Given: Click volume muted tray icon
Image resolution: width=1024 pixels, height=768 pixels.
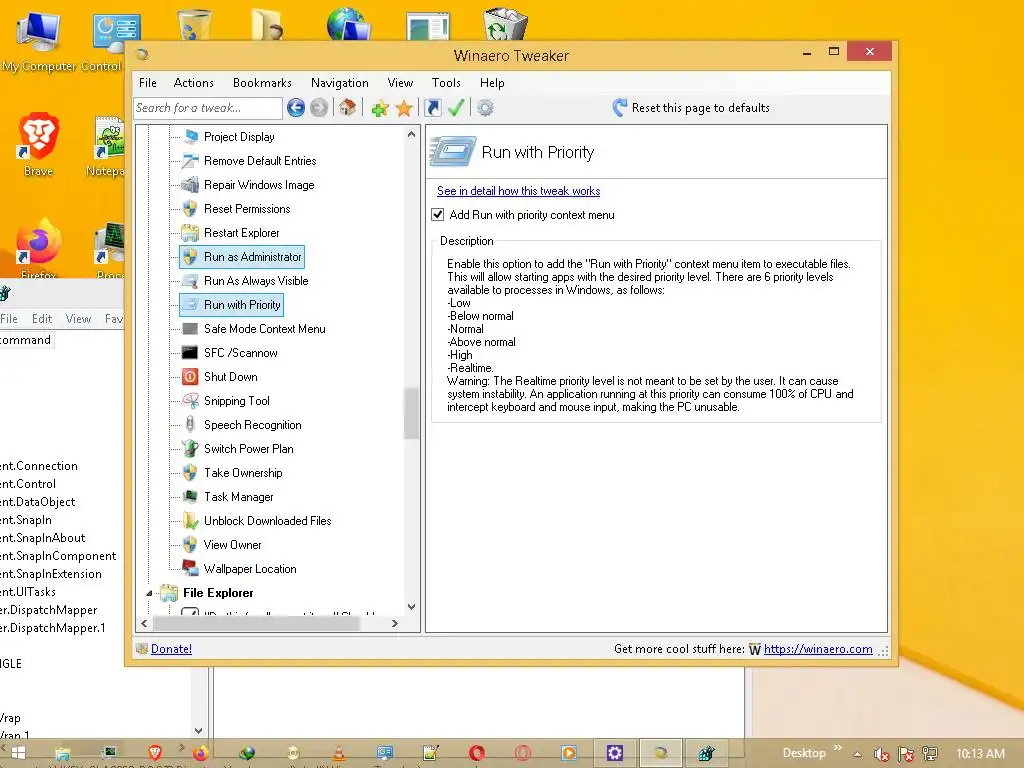Looking at the screenshot, I should click(881, 754).
